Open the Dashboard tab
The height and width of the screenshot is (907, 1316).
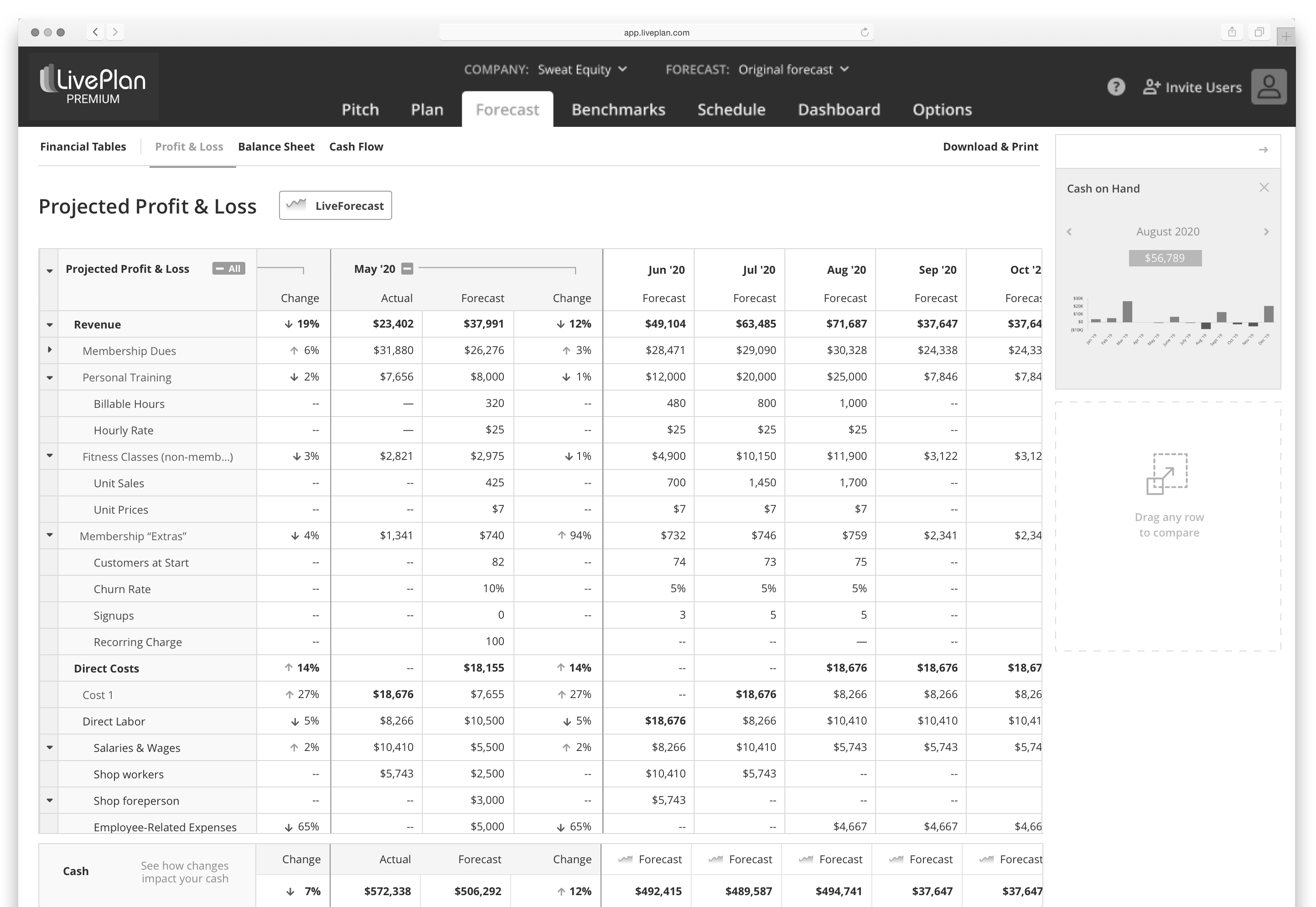pyautogui.click(x=839, y=109)
